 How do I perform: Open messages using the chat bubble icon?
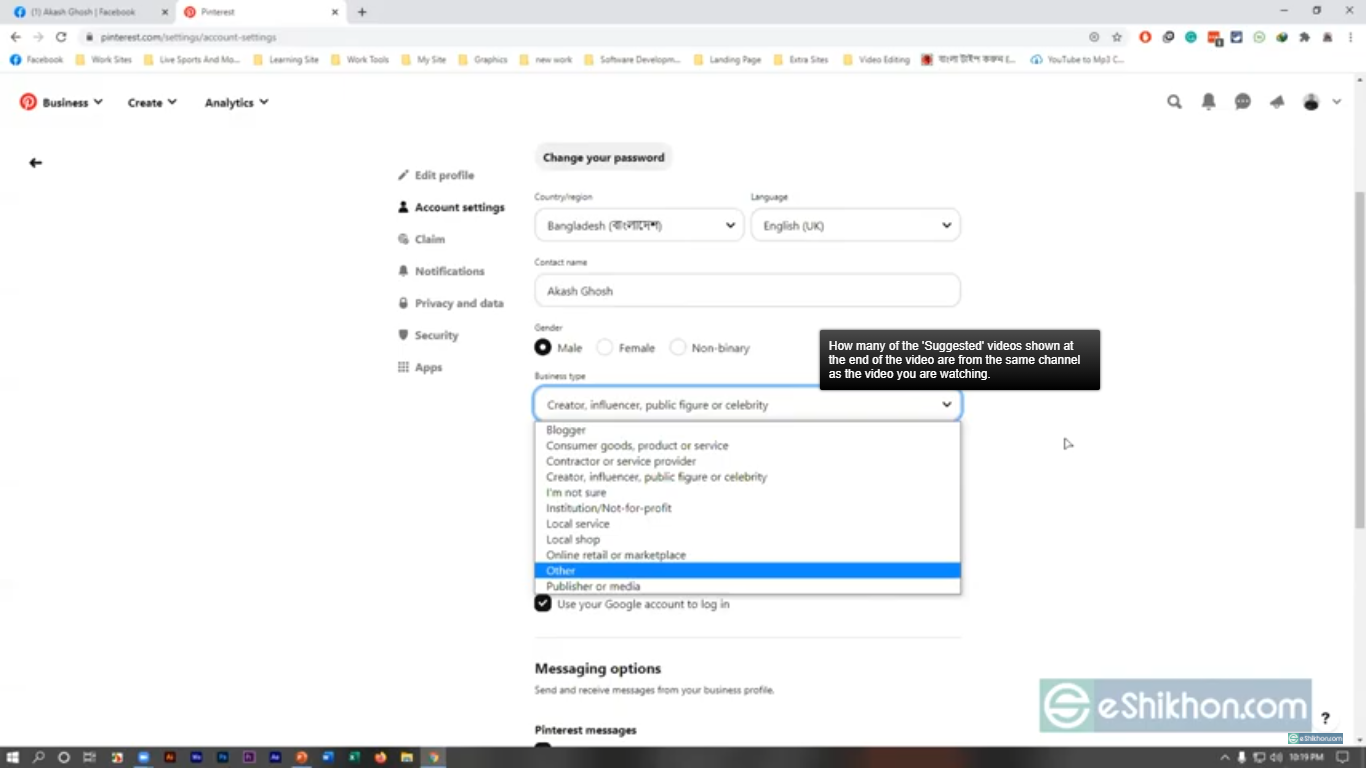1242,101
